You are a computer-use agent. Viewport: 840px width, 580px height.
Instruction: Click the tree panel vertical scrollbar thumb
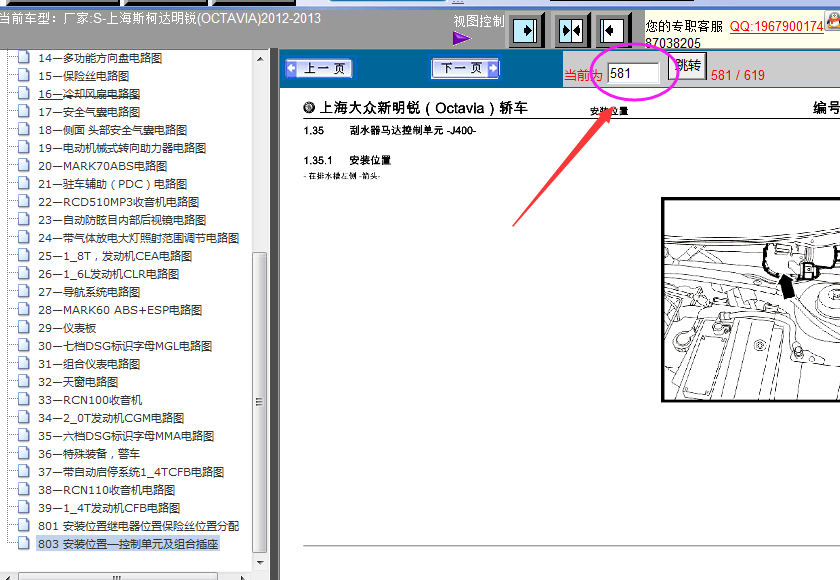pos(259,402)
